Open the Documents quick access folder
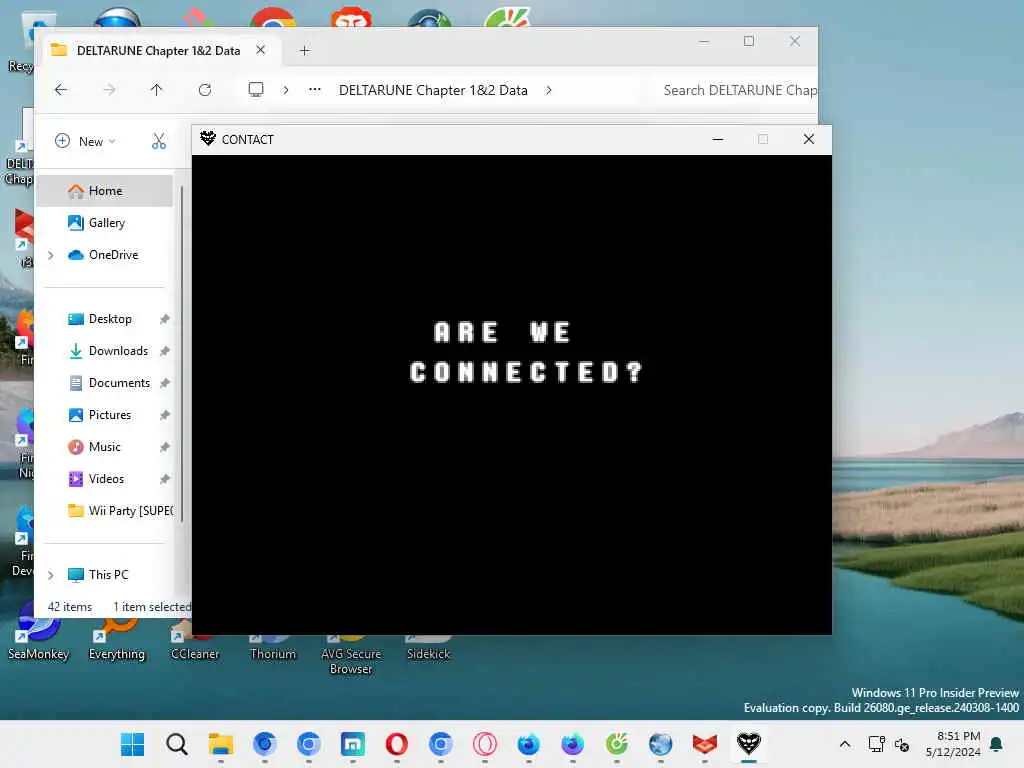The height and width of the screenshot is (768, 1024). [105, 383]
